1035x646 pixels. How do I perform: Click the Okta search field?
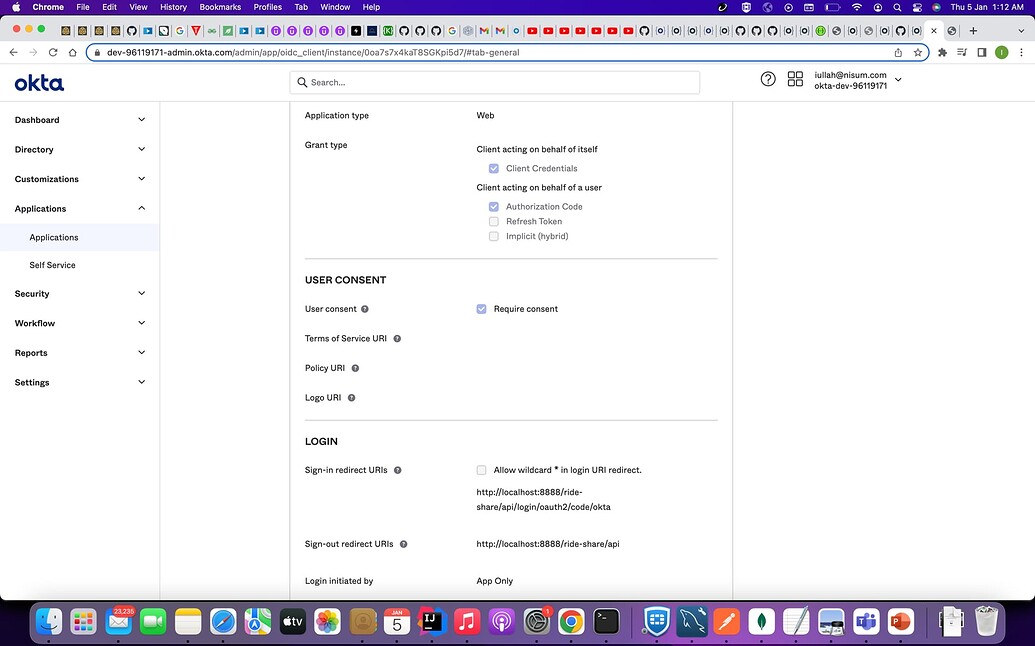pyautogui.click(x=495, y=82)
